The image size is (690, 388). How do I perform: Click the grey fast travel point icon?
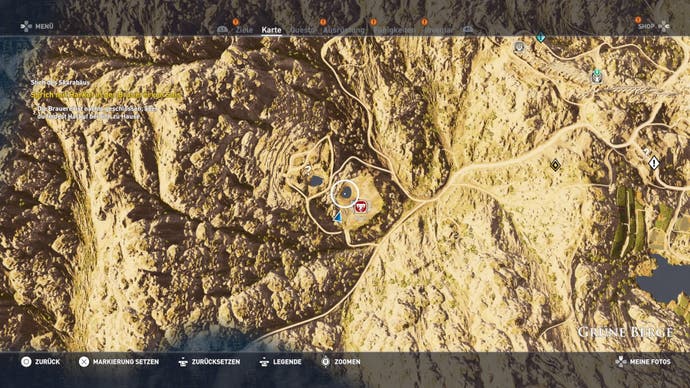coord(520,47)
